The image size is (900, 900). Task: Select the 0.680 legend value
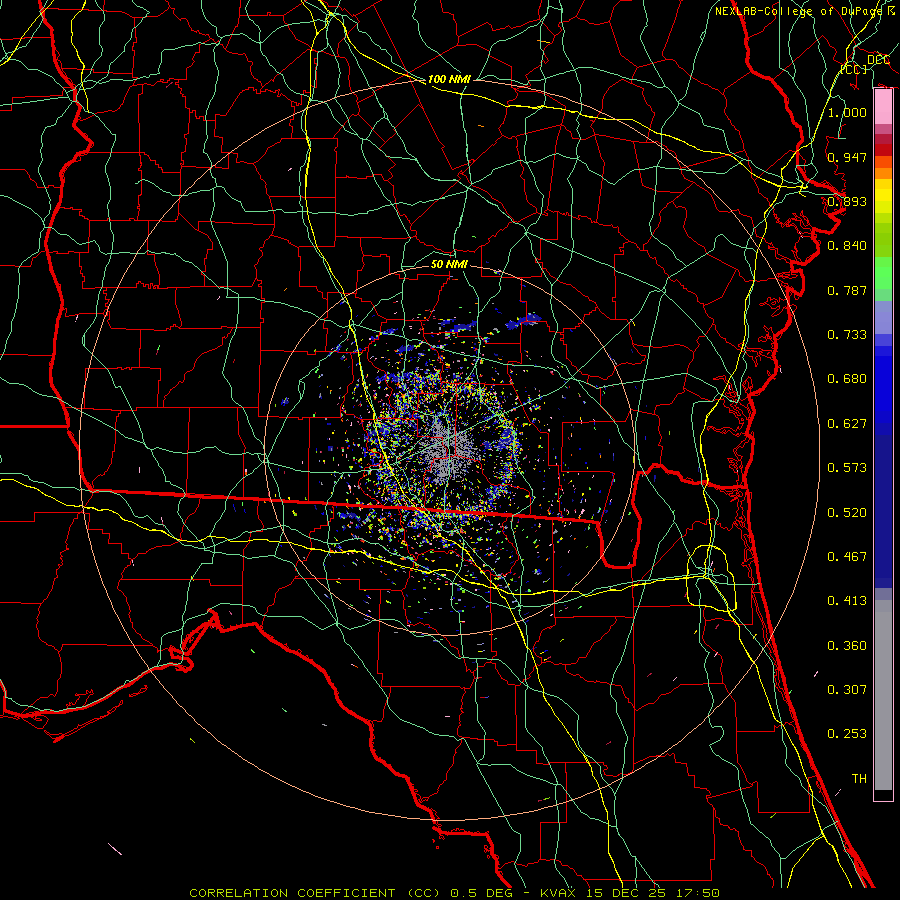pos(847,379)
